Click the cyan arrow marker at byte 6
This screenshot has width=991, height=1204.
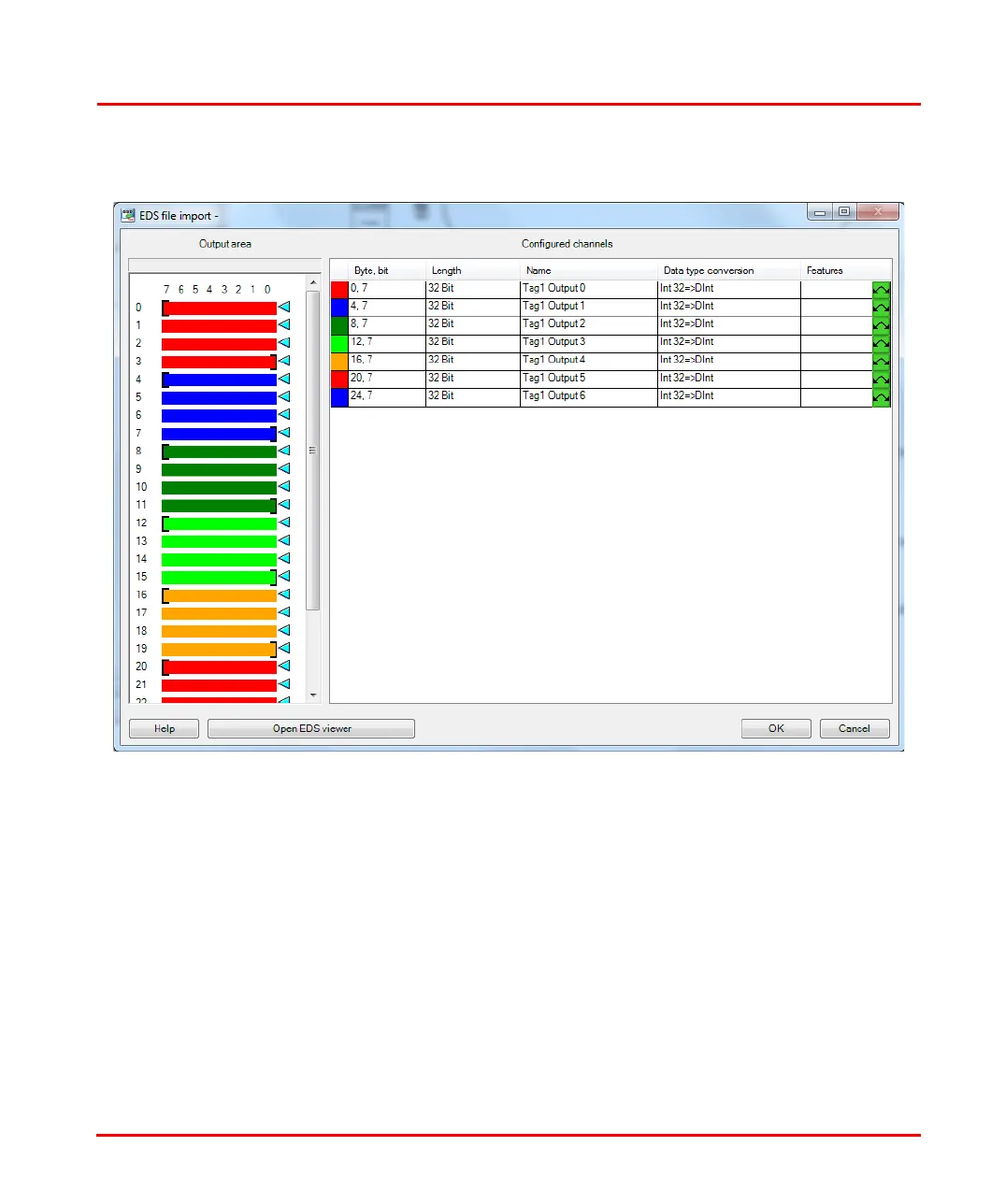[x=284, y=415]
